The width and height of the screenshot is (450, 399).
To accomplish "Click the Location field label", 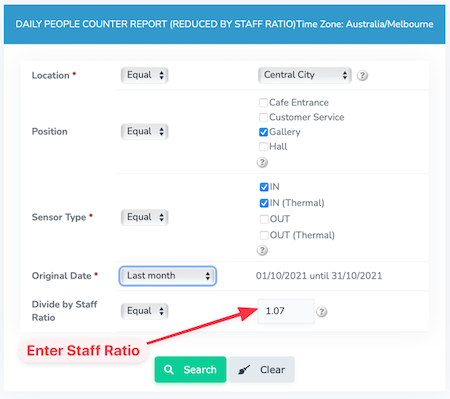I will 51,75.
